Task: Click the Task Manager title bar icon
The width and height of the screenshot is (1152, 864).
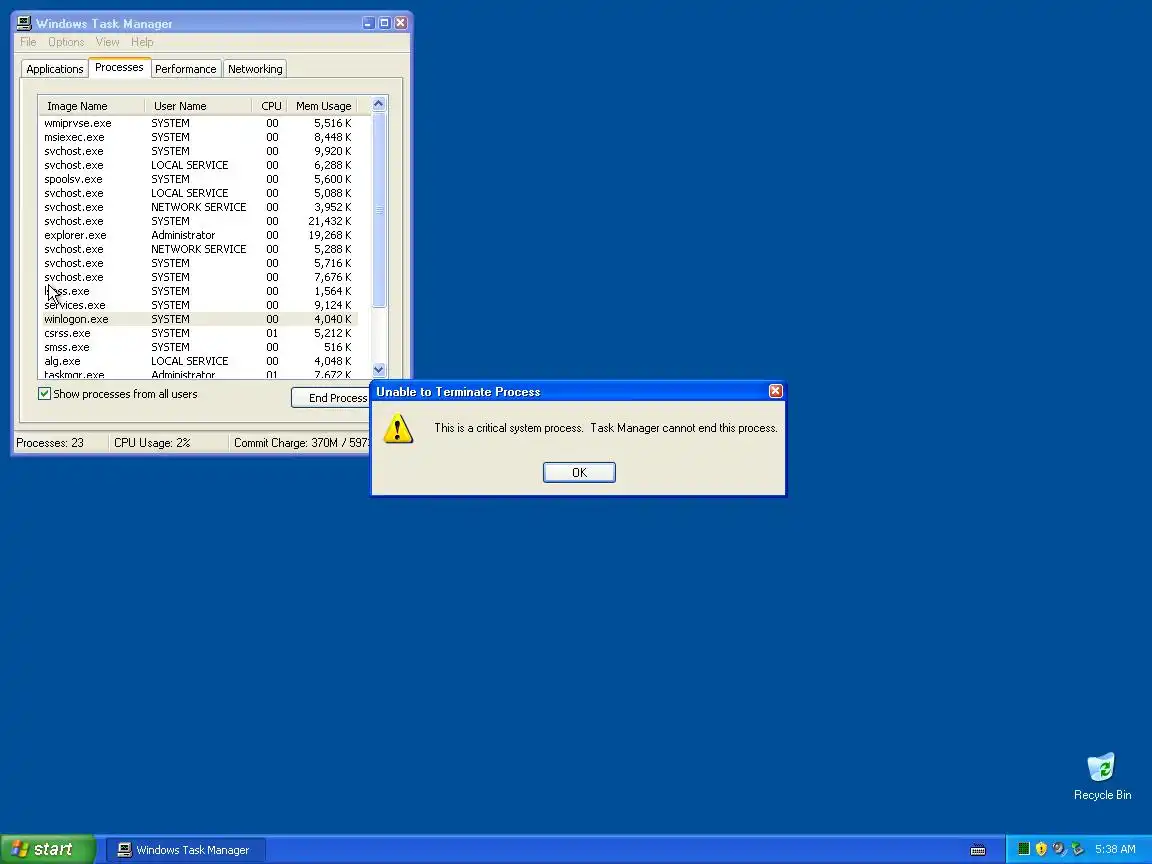Action: (24, 23)
